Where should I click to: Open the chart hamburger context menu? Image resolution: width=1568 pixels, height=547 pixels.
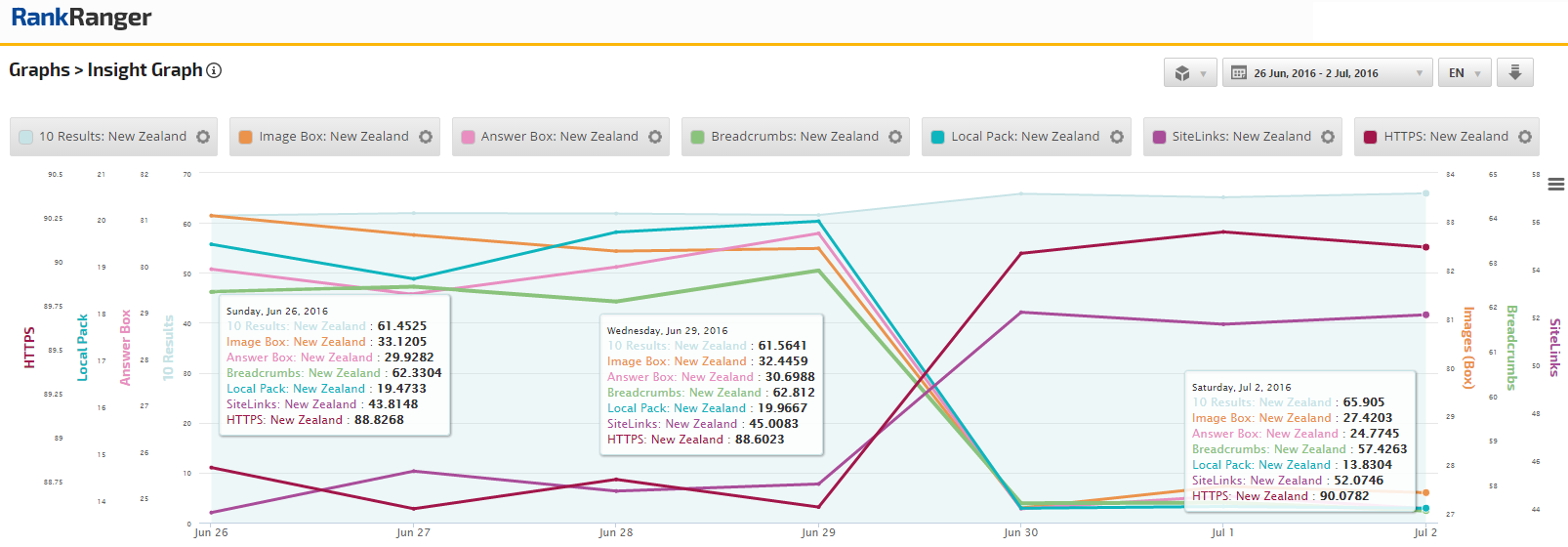click(x=1555, y=184)
